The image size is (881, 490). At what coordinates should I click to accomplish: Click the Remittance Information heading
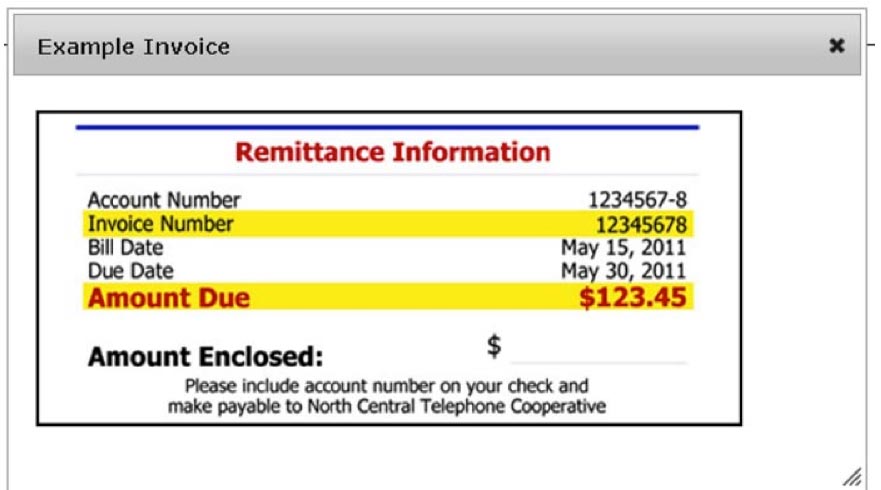click(x=392, y=153)
